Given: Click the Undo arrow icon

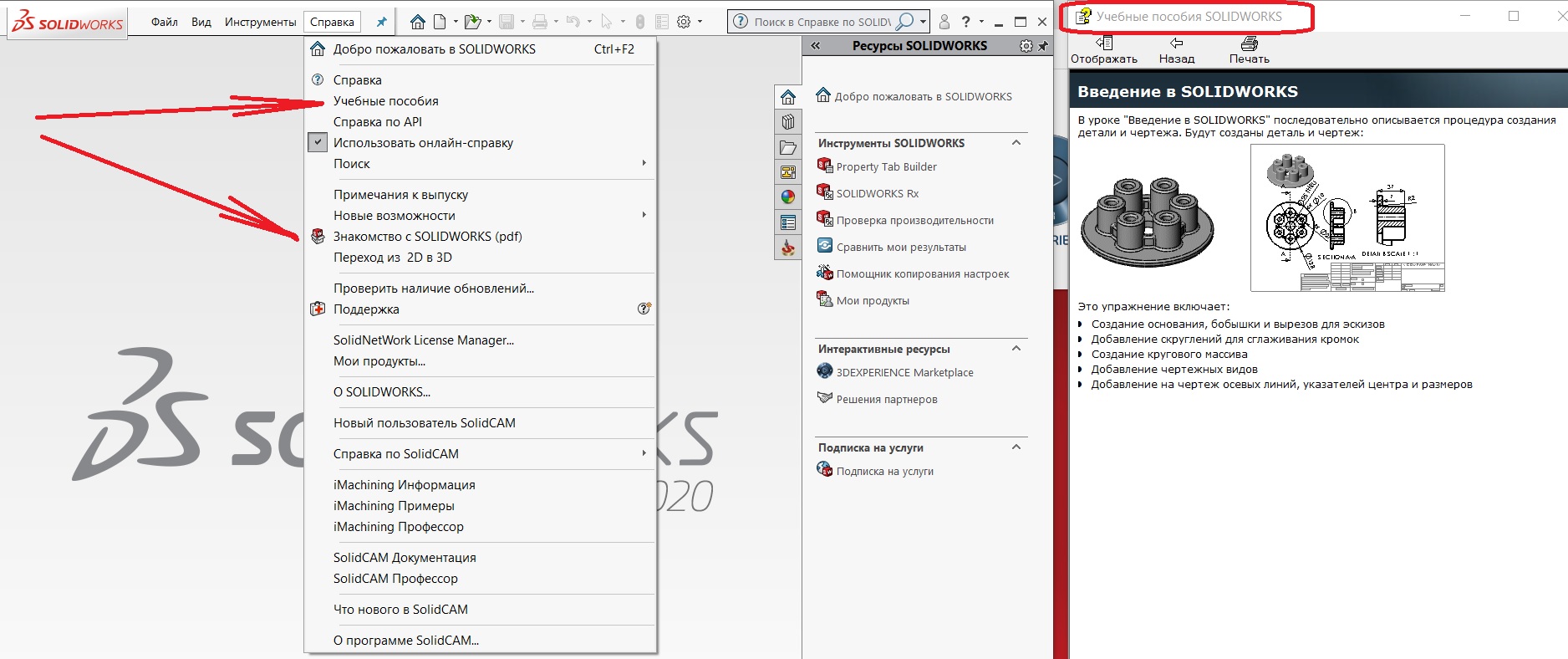Looking at the screenshot, I should point(573,22).
